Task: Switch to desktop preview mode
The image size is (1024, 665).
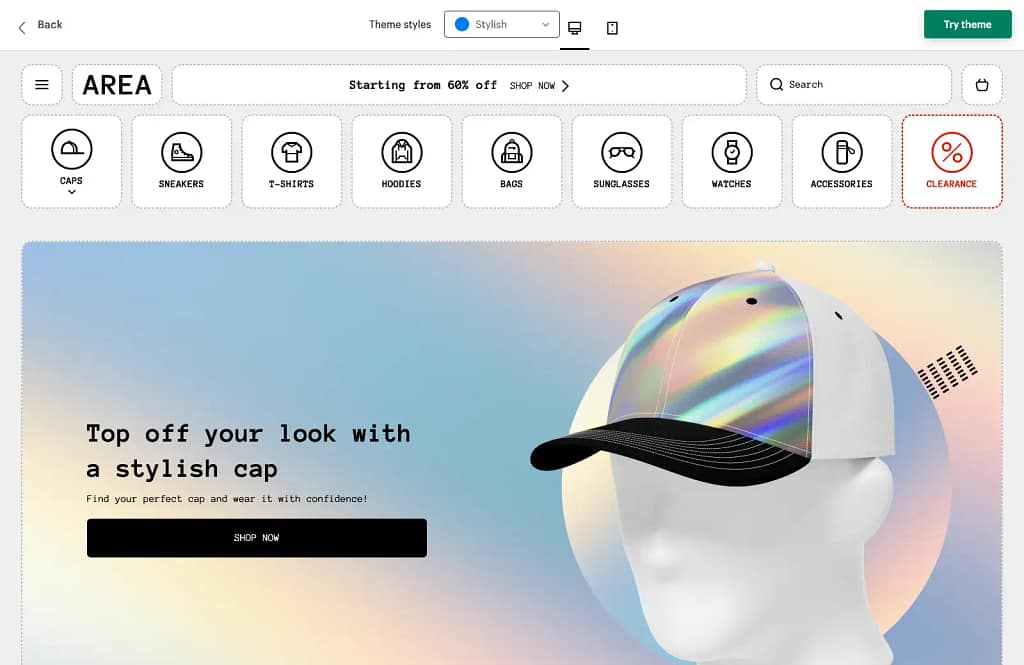Action: click(575, 27)
